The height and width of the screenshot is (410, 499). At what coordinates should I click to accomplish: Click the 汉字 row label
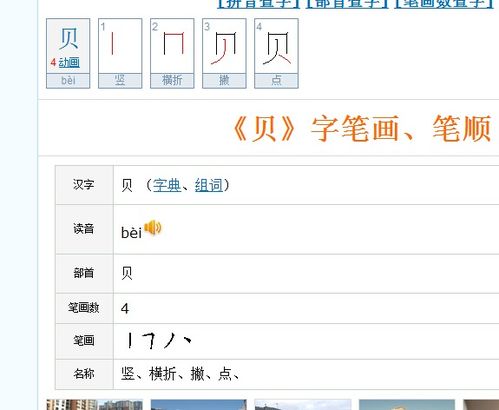point(84,184)
